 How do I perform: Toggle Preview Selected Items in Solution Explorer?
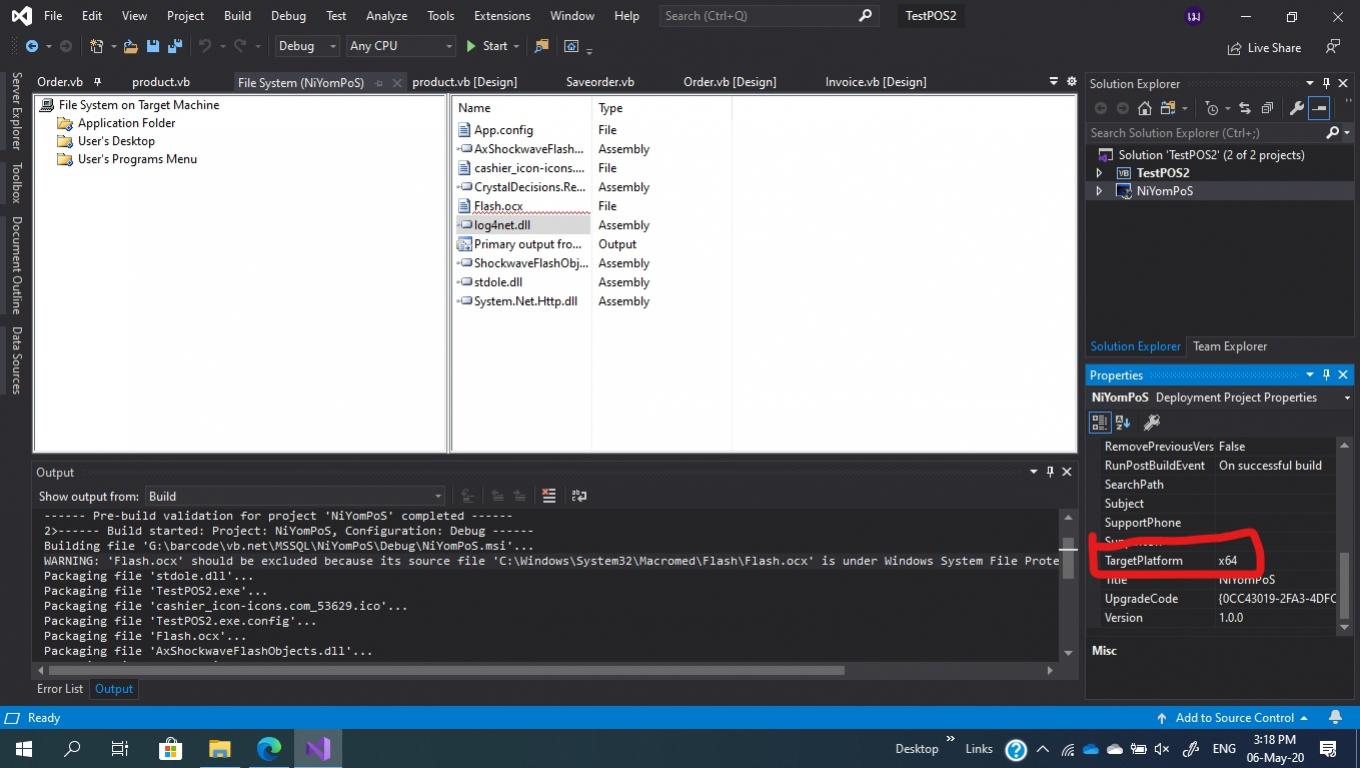pos(1319,108)
